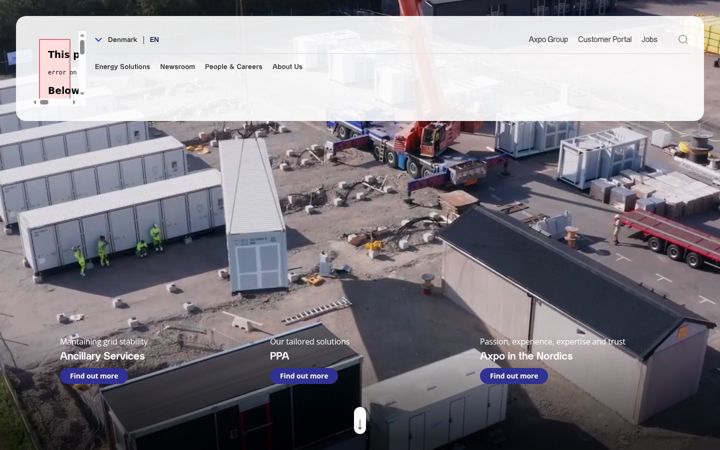Click the error frame scroll-down arrow
720x450 pixels.
82,93
